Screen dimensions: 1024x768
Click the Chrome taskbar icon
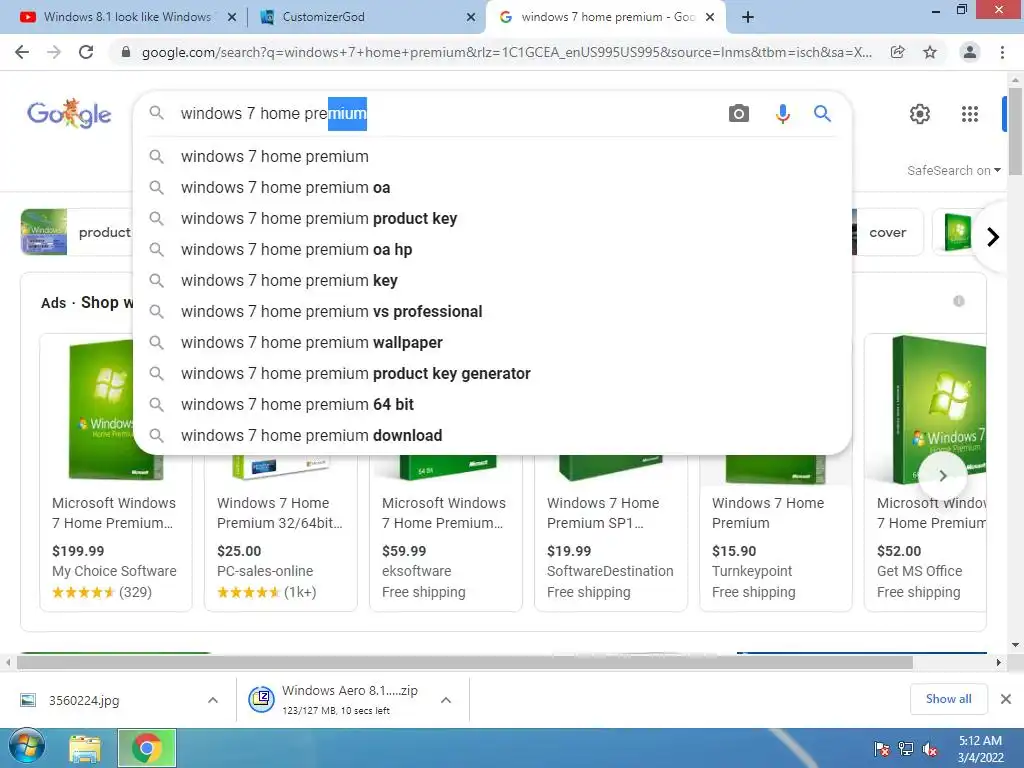(147, 748)
